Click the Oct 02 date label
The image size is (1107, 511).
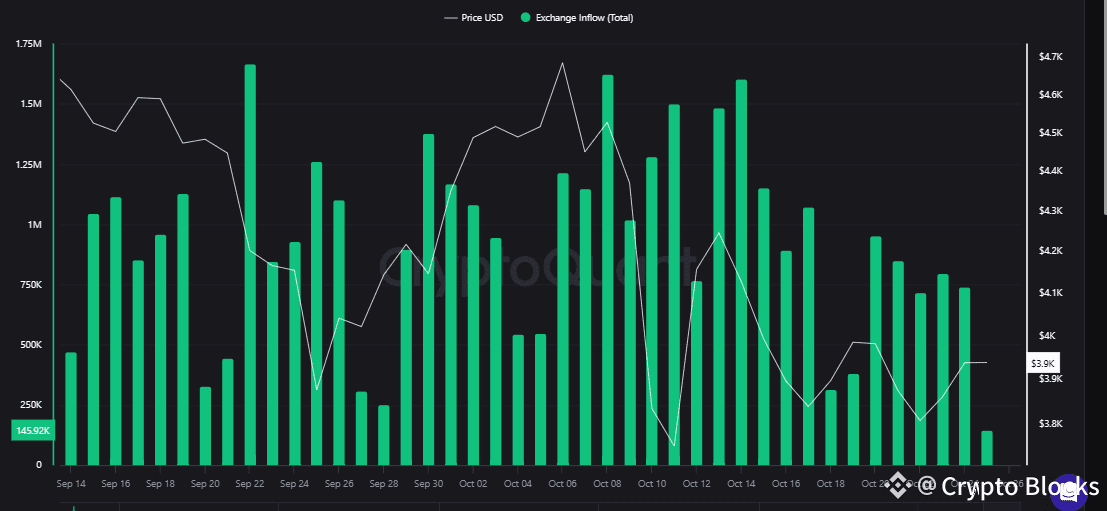click(473, 484)
